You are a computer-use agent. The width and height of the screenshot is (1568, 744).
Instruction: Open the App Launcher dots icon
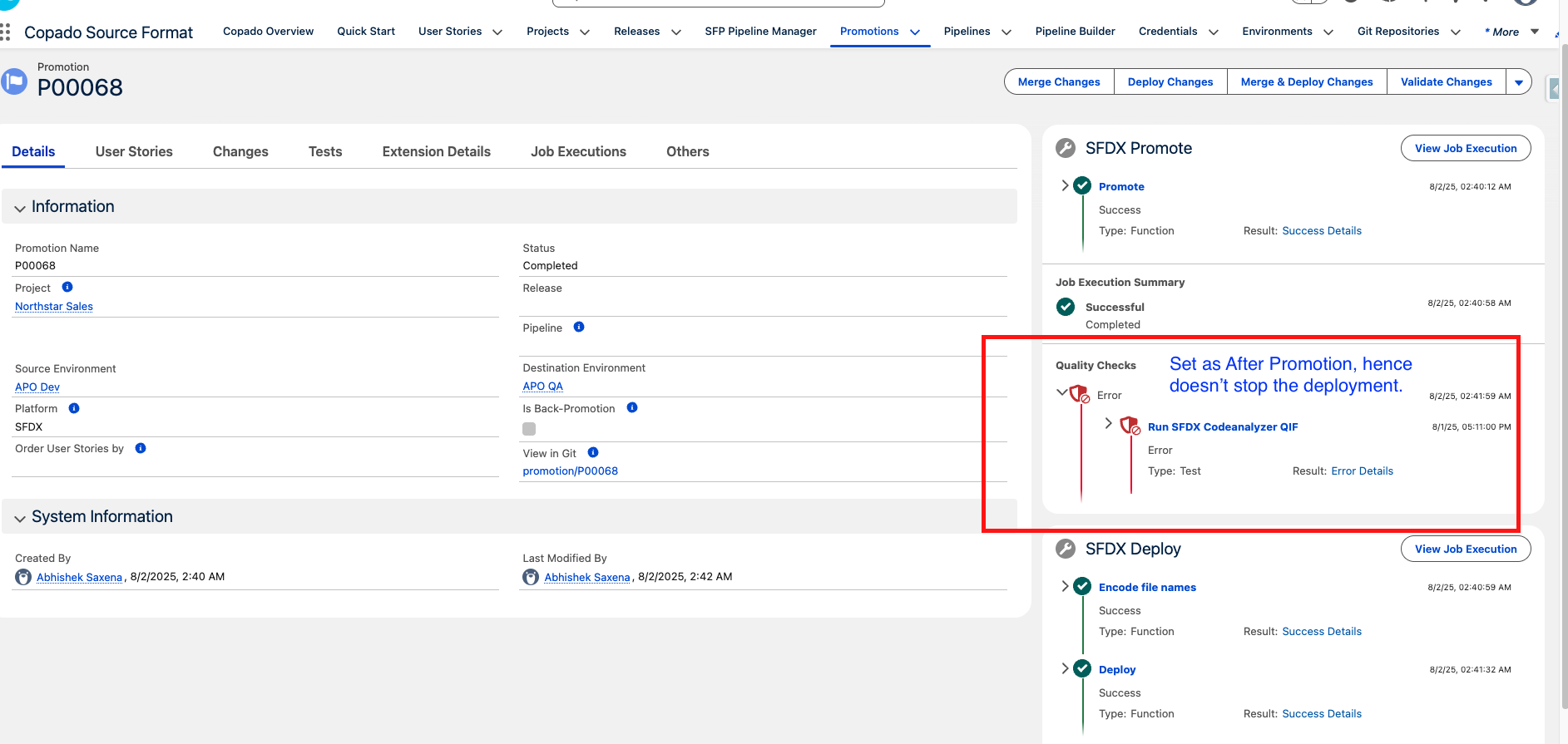click(5, 32)
